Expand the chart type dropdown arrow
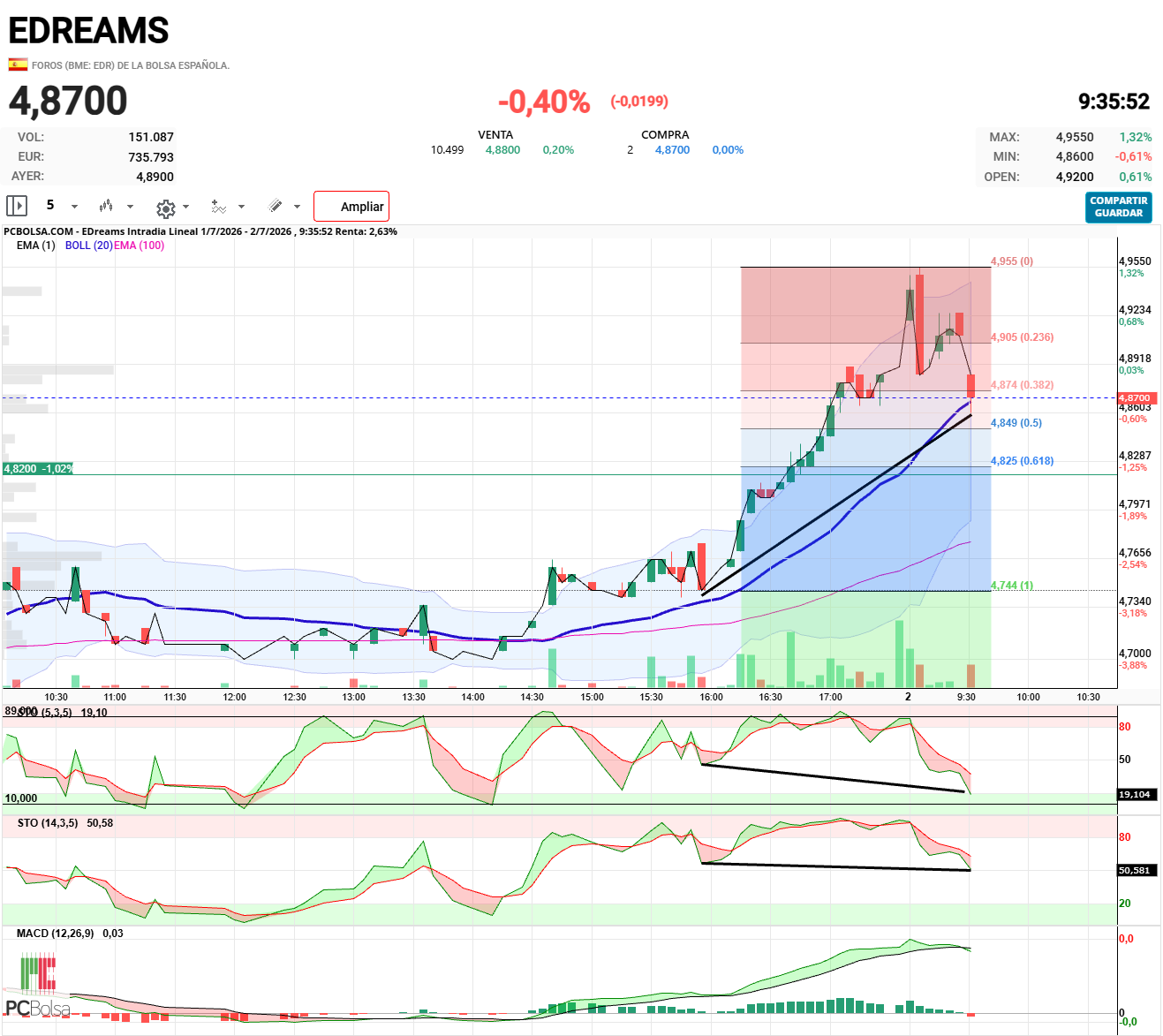1163x1036 pixels. coord(131,207)
